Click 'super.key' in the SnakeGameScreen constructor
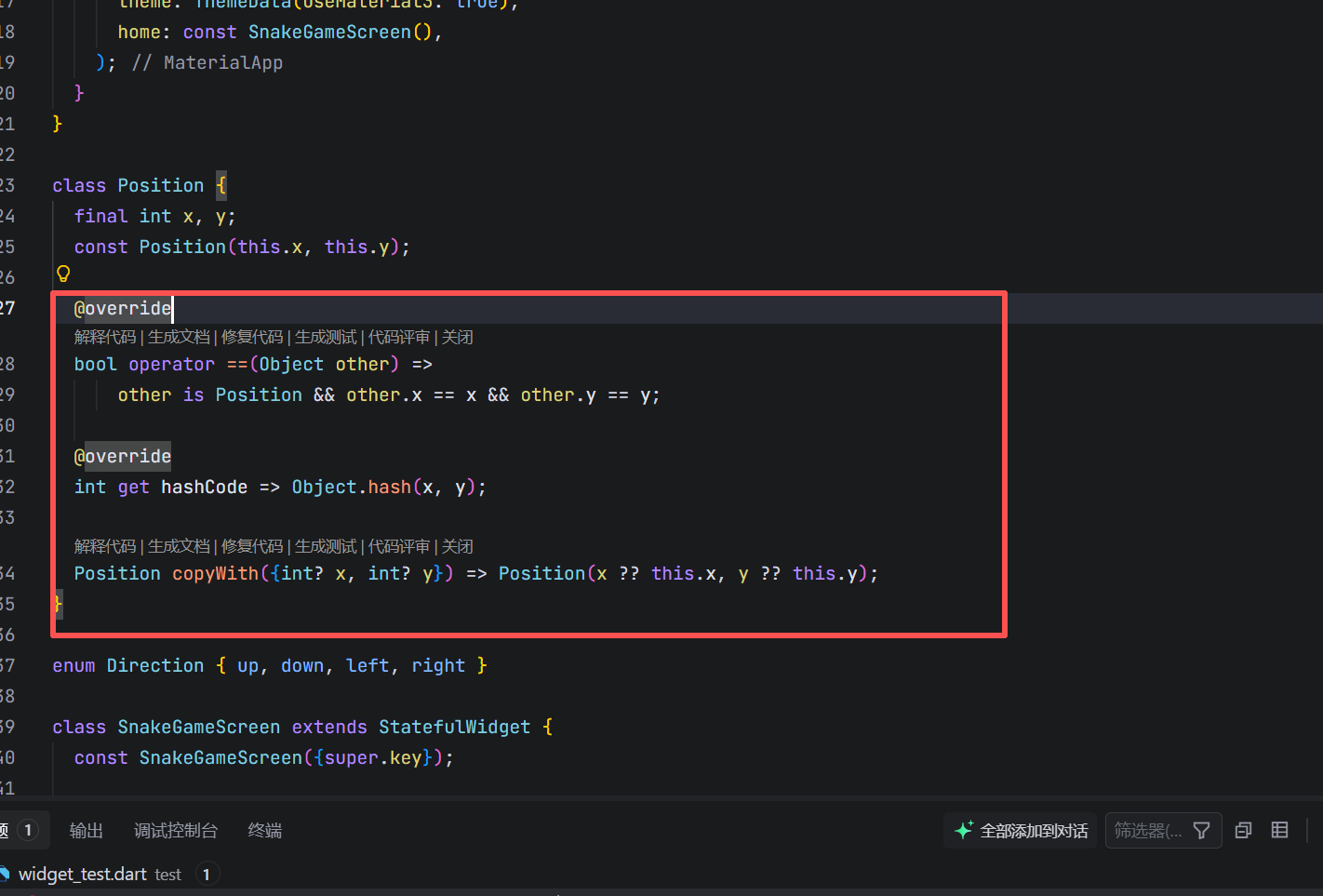1323x896 pixels. click(x=373, y=757)
